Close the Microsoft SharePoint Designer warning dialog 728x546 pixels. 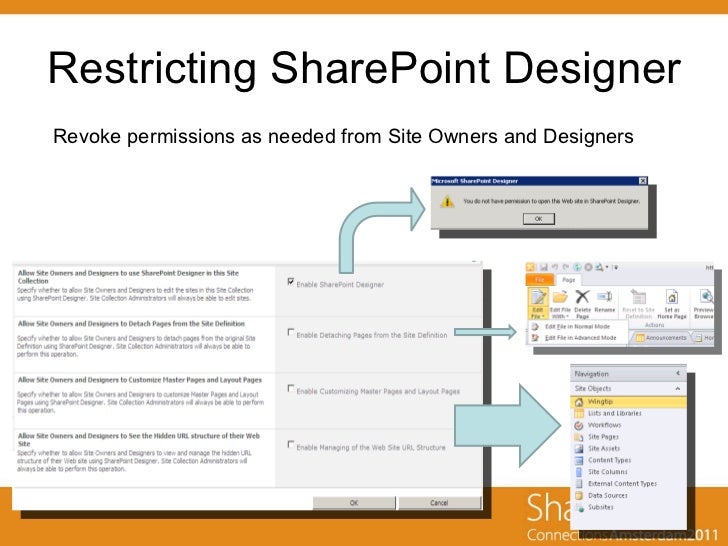643,181
